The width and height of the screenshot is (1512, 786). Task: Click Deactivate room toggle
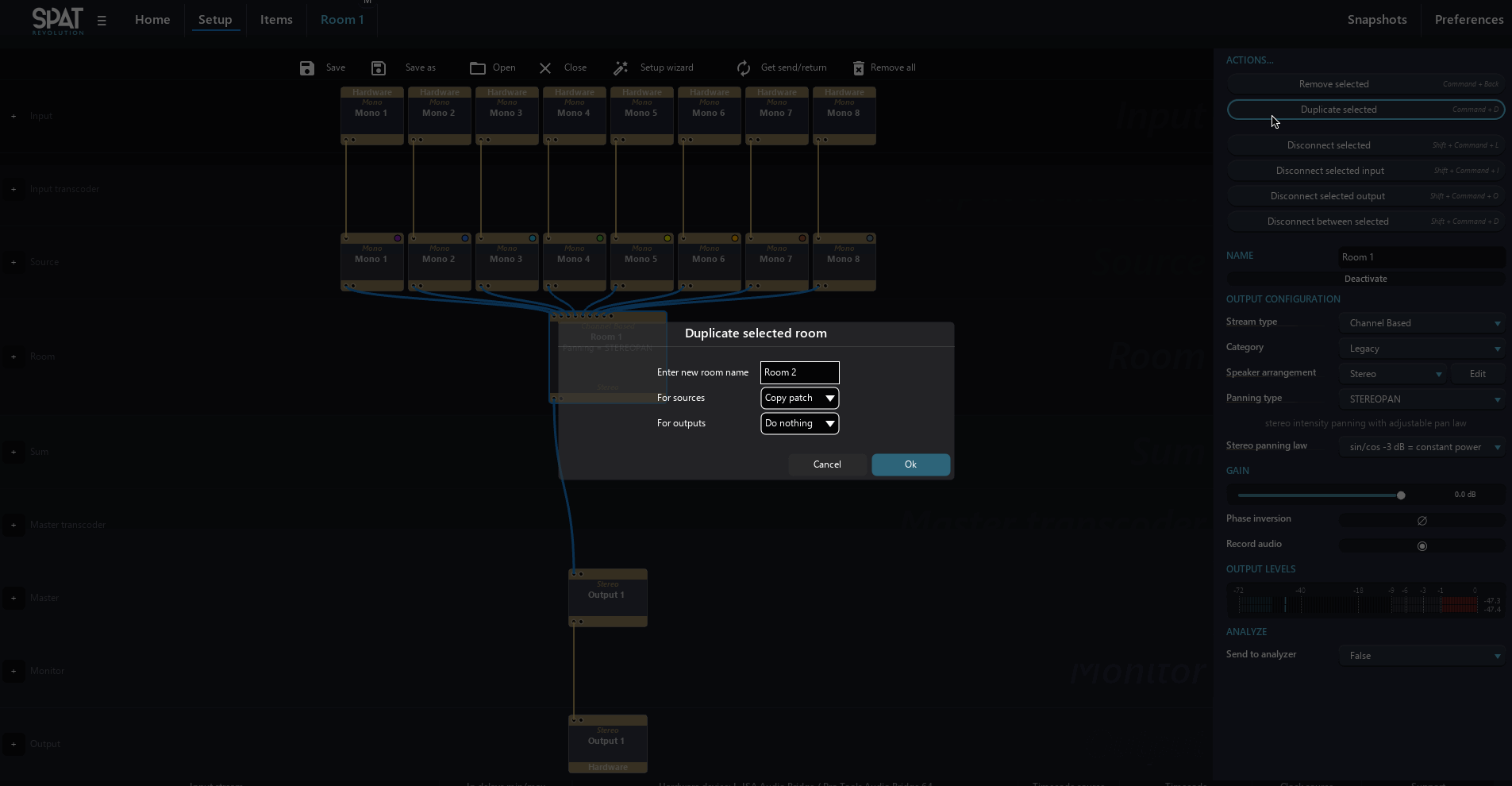[x=1365, y=279]
